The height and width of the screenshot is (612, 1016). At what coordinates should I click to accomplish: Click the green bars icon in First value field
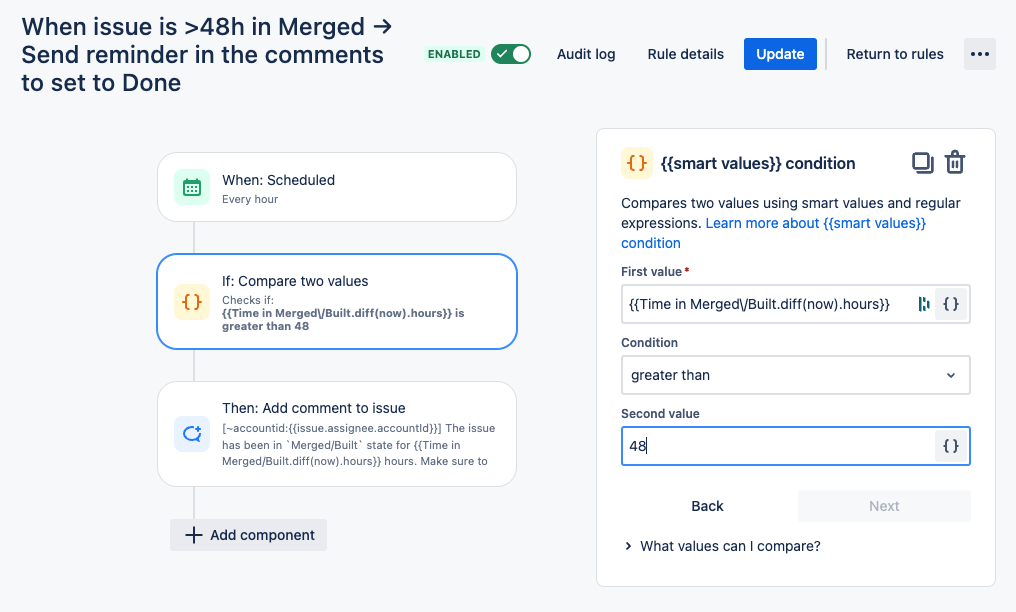click(x=924, y=304)
